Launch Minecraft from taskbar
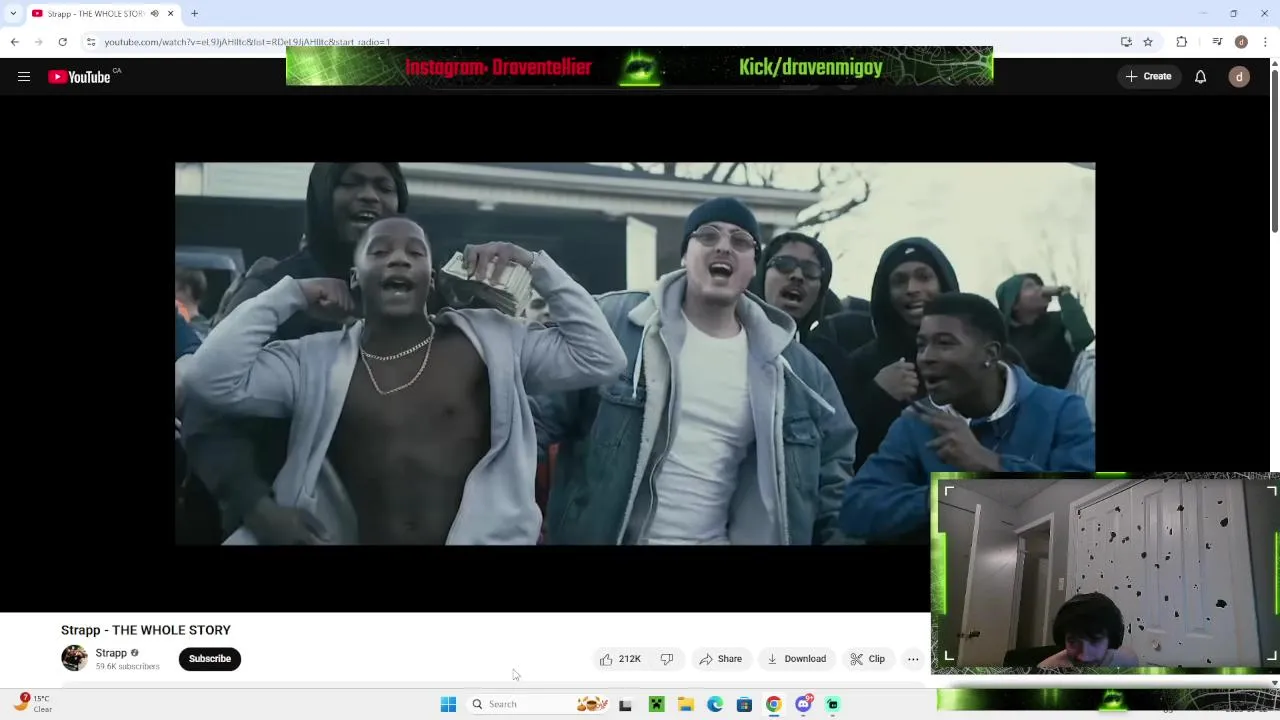Image resolution: width=1280 pixels, height=720 pixels. click(x=656, y=705)
